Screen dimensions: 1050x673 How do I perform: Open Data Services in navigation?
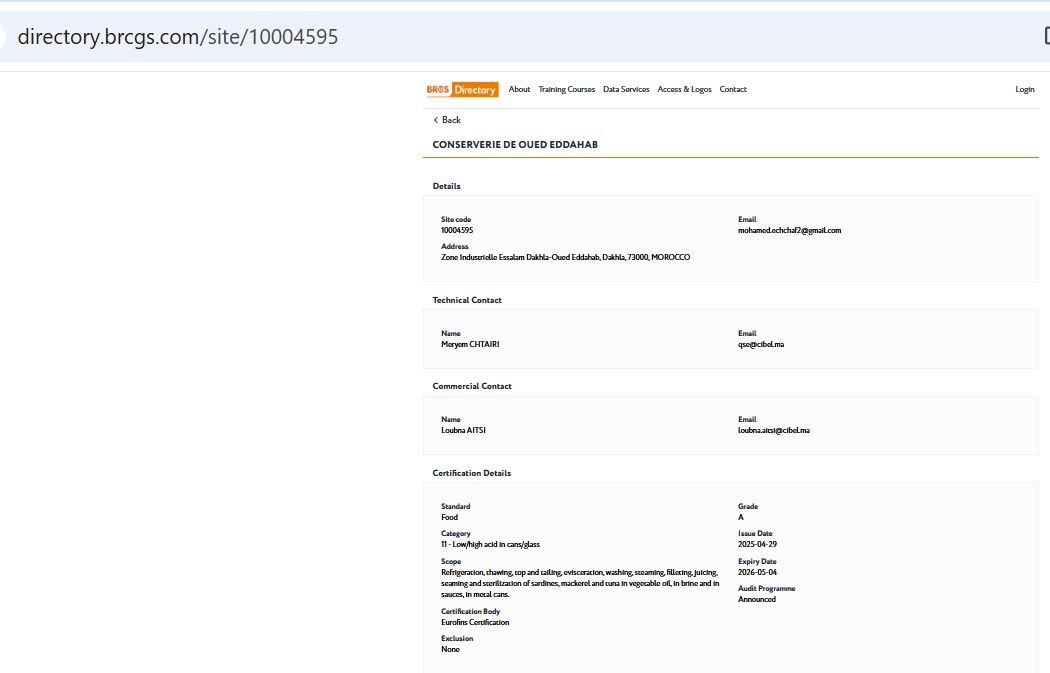point(626,90)
